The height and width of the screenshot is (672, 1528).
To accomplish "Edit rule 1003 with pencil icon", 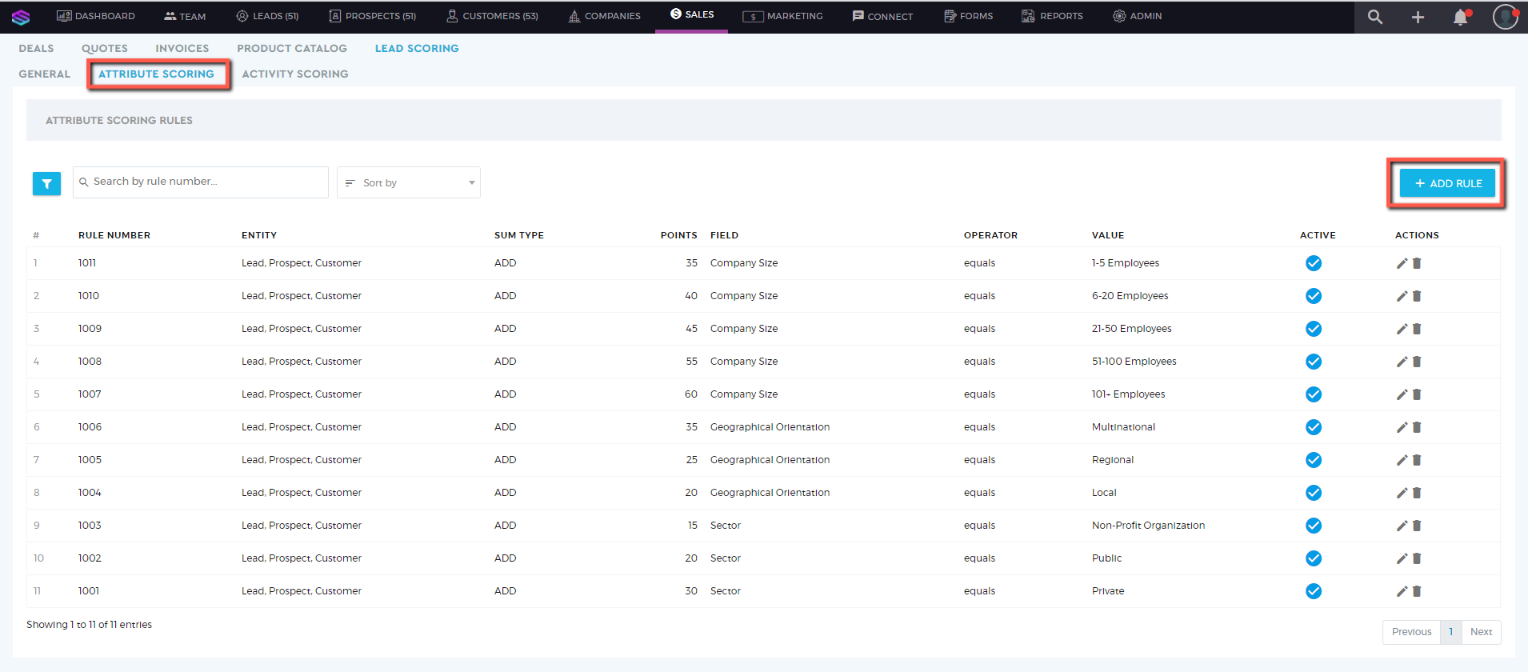I will tap(1402, 526).
